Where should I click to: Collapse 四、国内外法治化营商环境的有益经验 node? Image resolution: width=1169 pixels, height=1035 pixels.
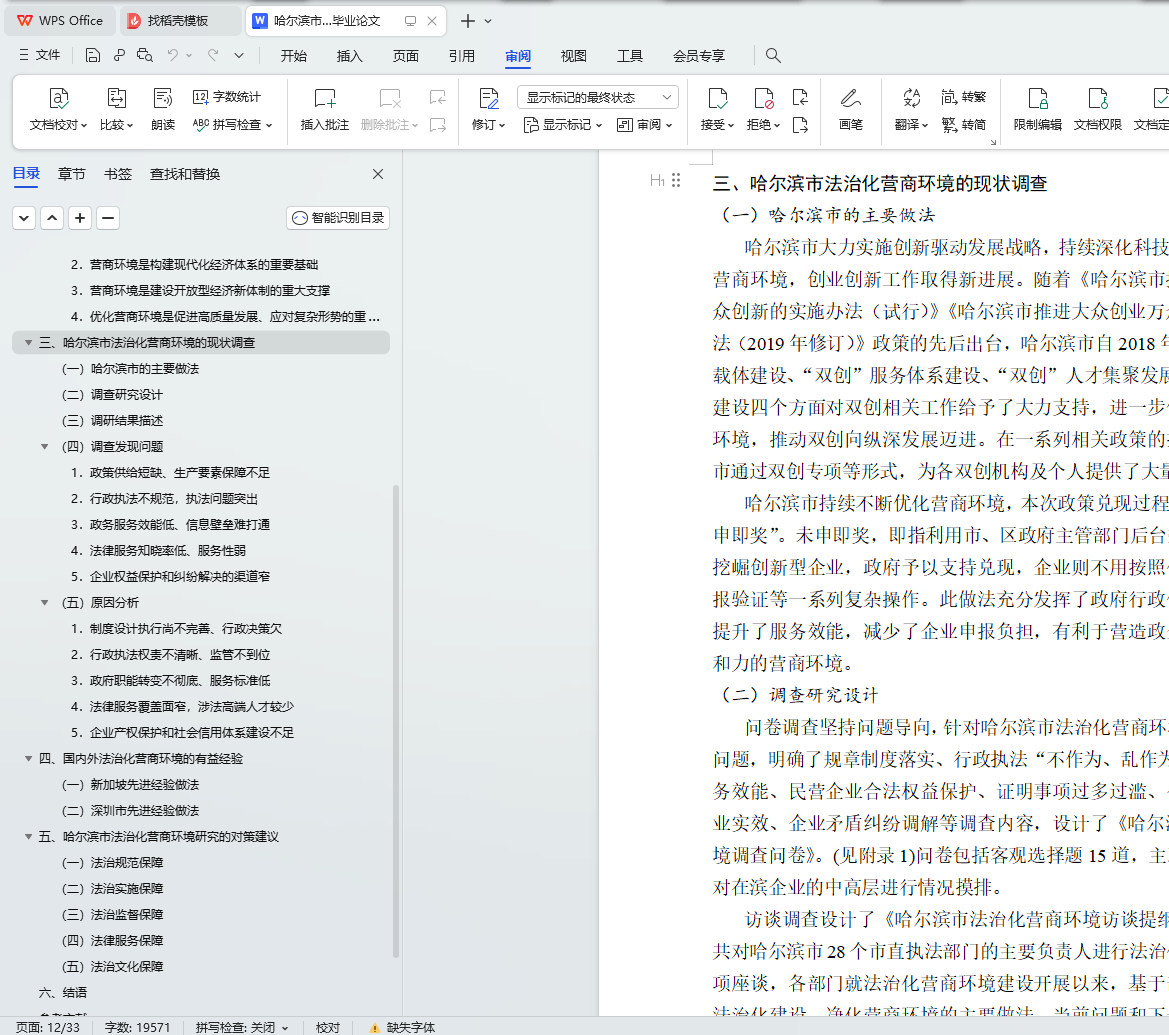coord(28,758)
